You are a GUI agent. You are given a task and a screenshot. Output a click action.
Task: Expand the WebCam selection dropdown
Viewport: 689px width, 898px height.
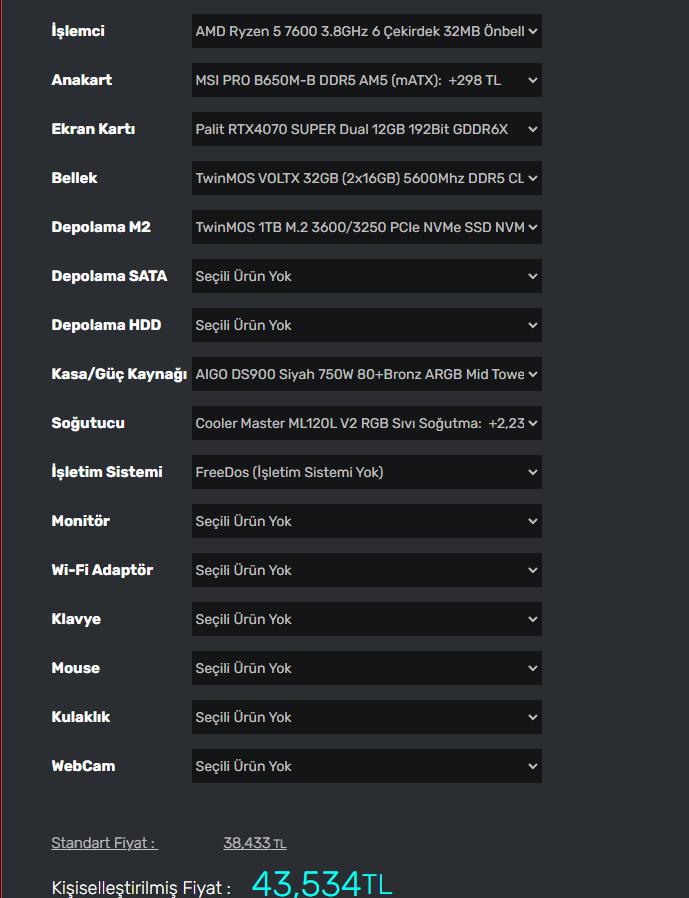tap(366, 766)
